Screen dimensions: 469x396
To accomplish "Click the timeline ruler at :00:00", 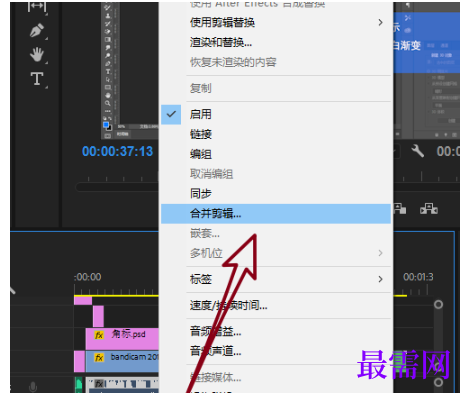I will [x=87, y=277].
